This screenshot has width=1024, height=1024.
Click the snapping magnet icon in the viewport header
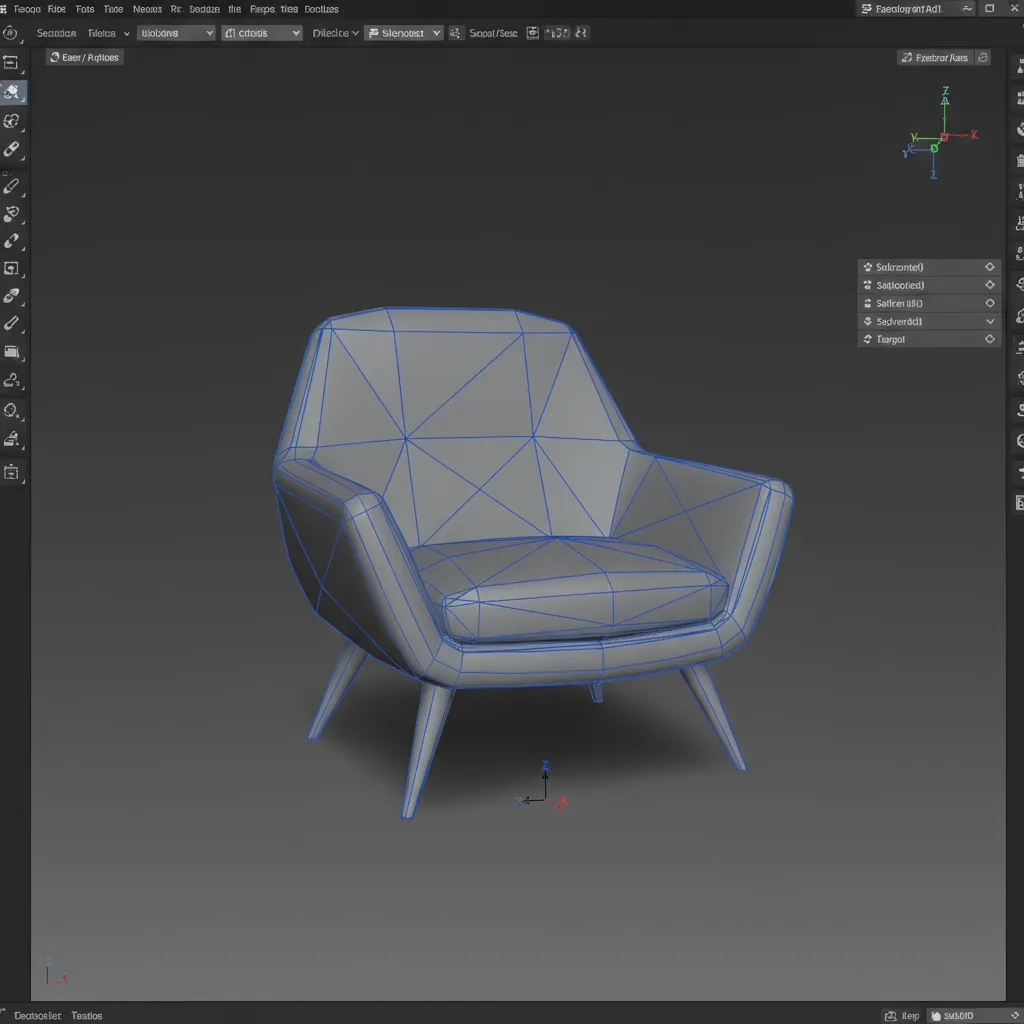(455, 32)
